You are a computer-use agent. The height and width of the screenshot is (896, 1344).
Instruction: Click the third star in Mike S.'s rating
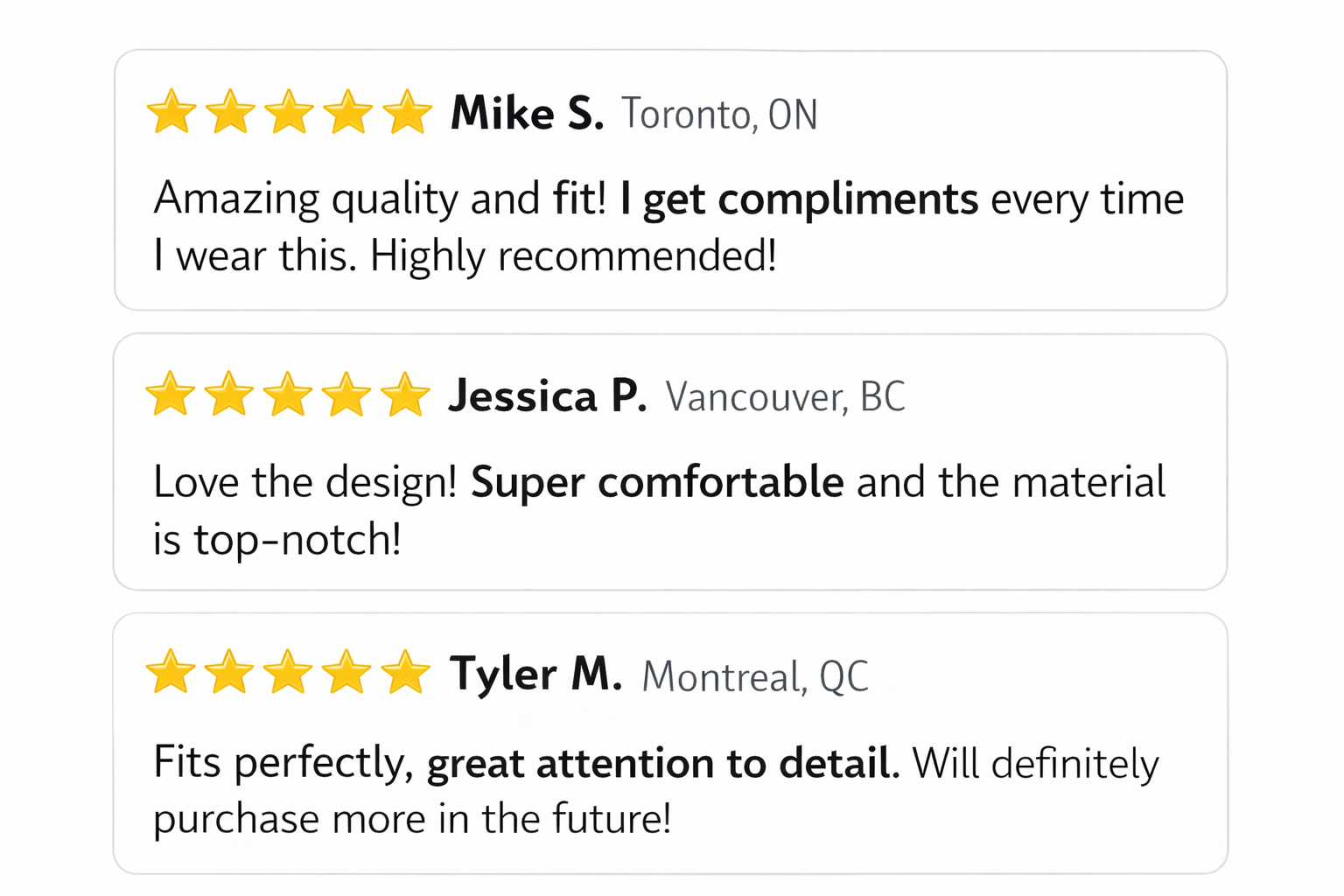tap(289, 113)
